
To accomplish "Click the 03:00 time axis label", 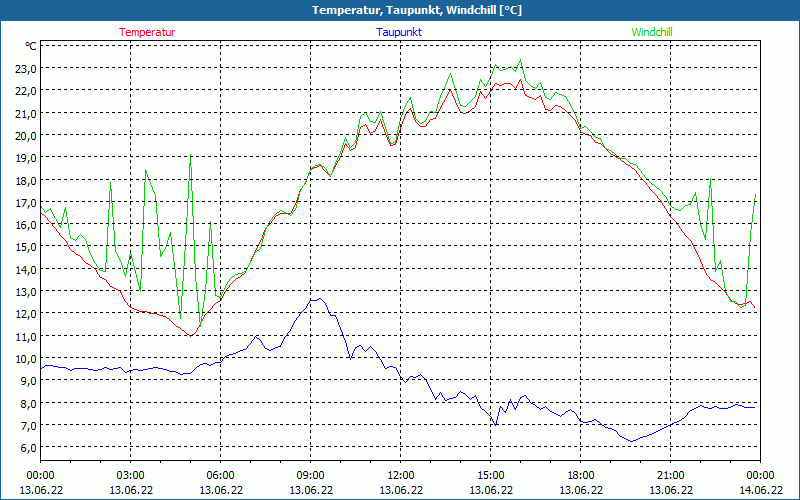I will click(131, 476).
